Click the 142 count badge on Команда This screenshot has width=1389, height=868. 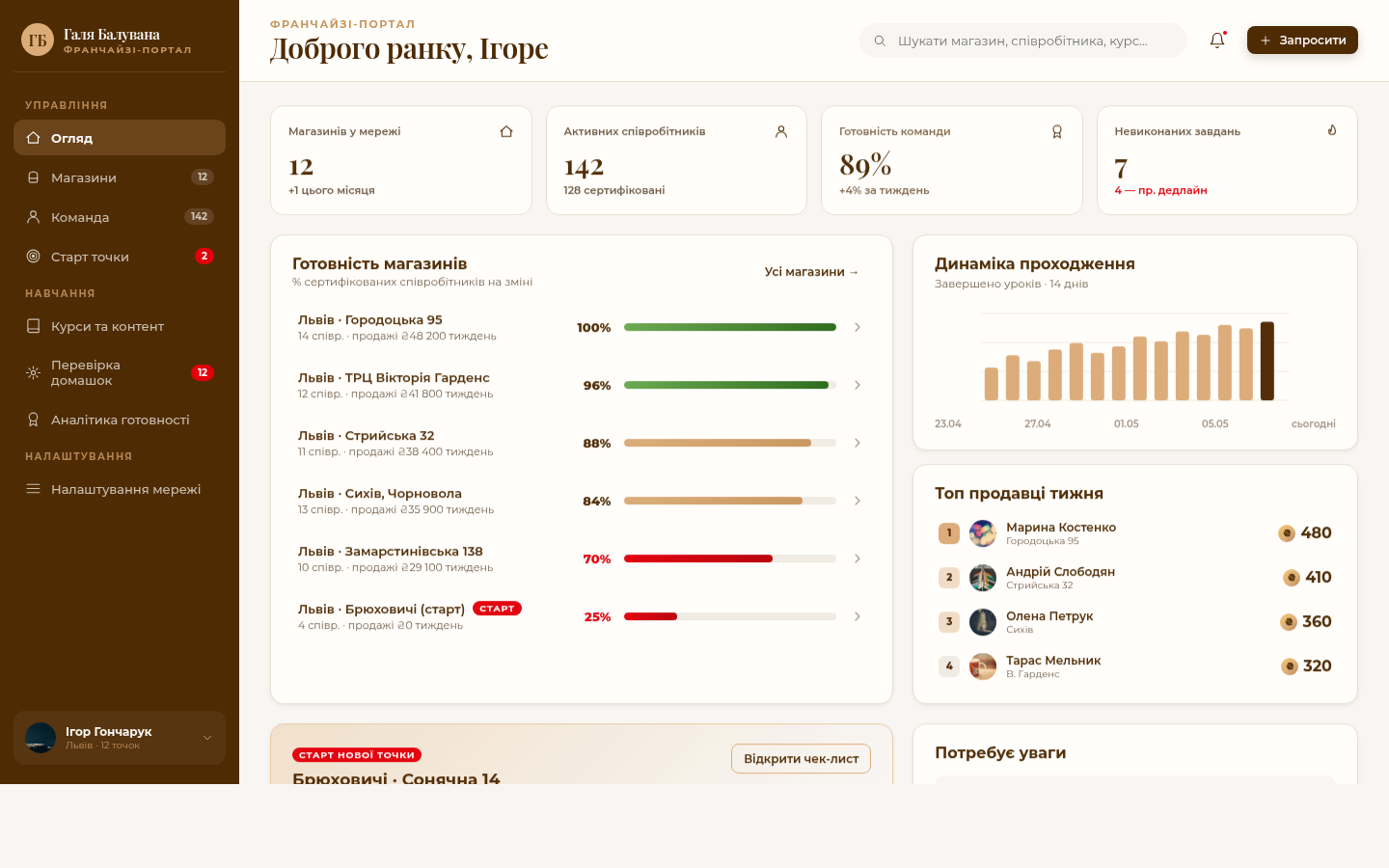click(199, 216)
